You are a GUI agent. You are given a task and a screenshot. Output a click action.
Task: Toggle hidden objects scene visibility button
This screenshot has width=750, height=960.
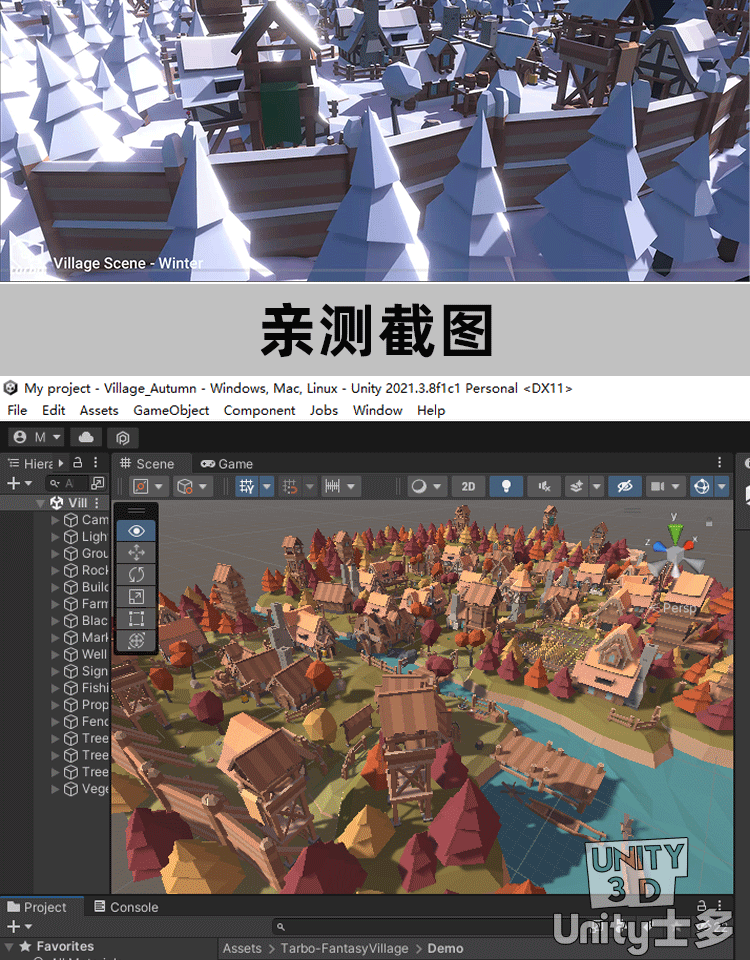click(624, 486)
